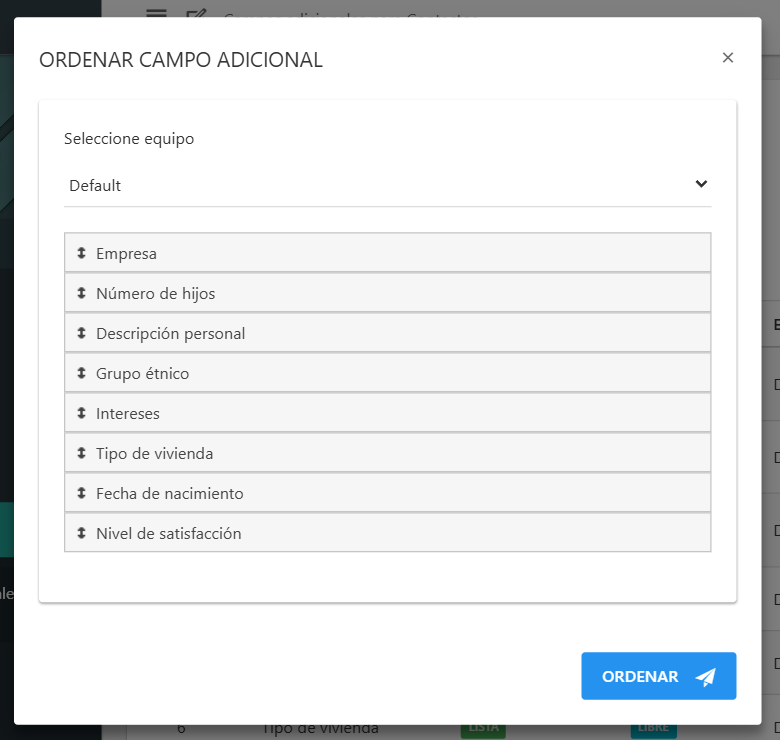Select the Fecha de nacimiento field row
This screenshot has height=740, width=780.
tap(387, 493)
